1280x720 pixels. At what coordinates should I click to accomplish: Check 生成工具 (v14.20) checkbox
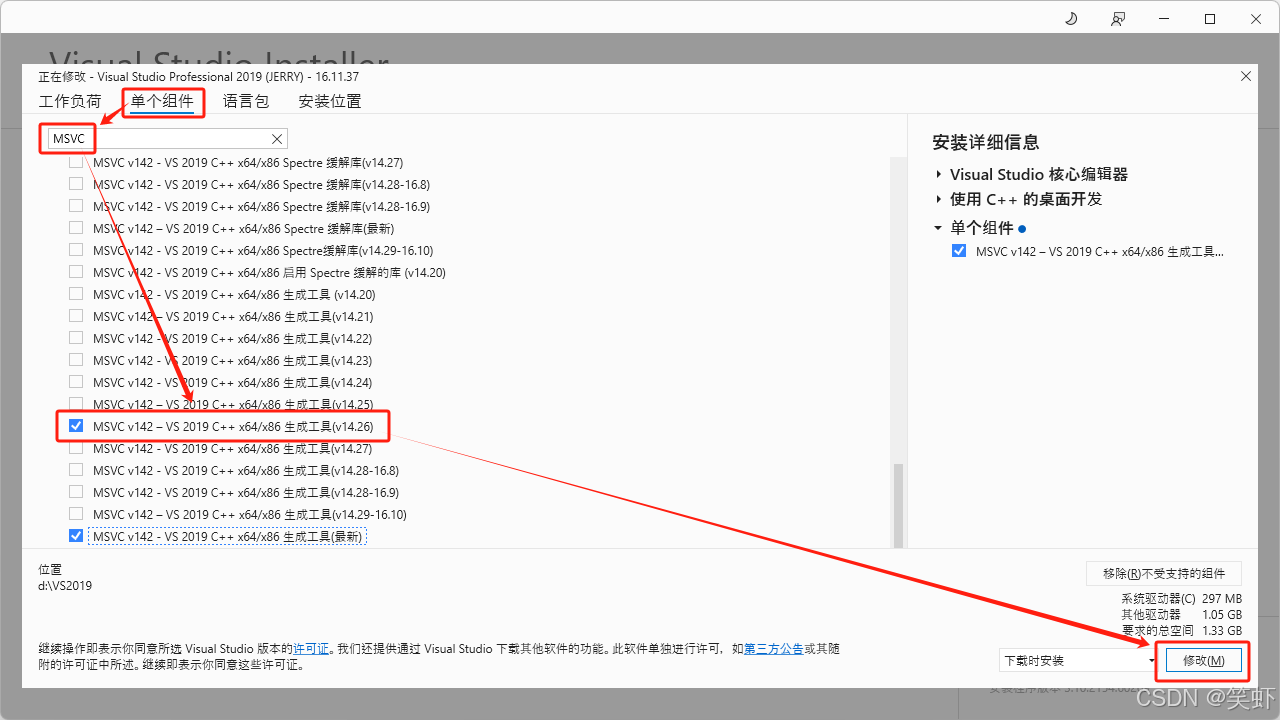tap(76, 294)
